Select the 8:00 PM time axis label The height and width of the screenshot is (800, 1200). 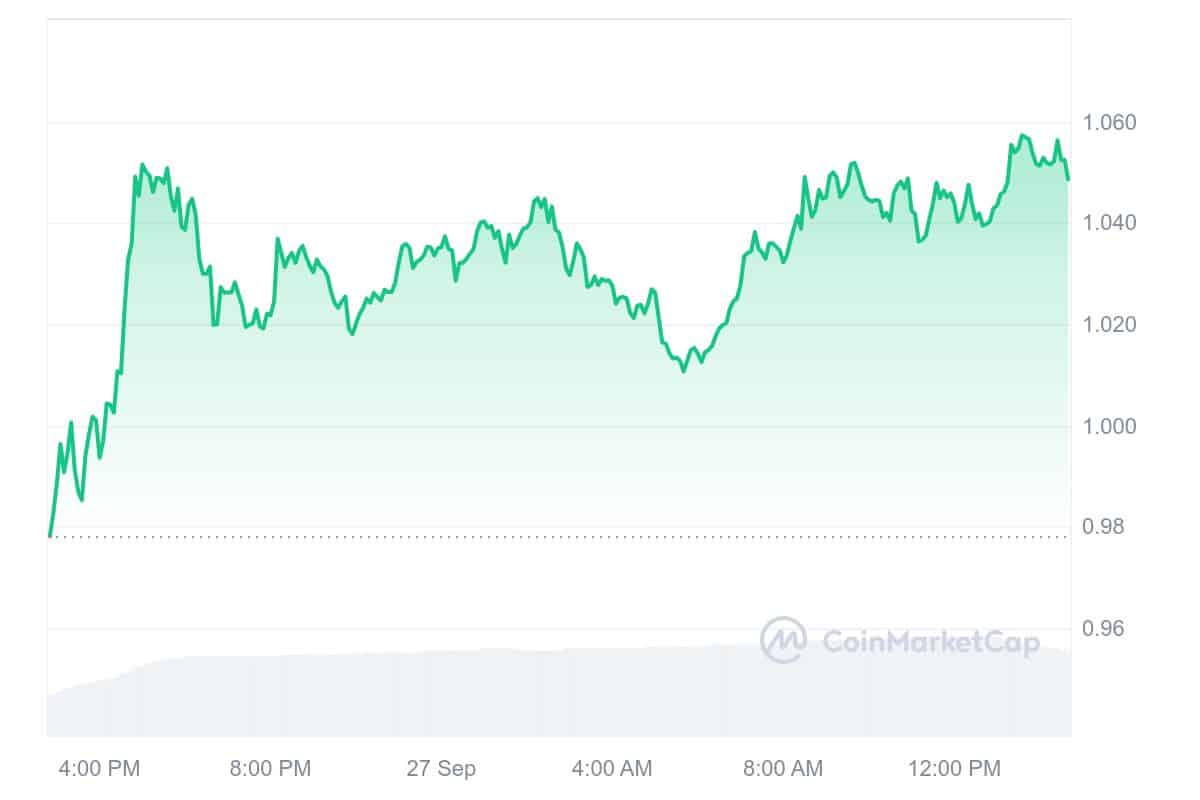pos(270,769)
